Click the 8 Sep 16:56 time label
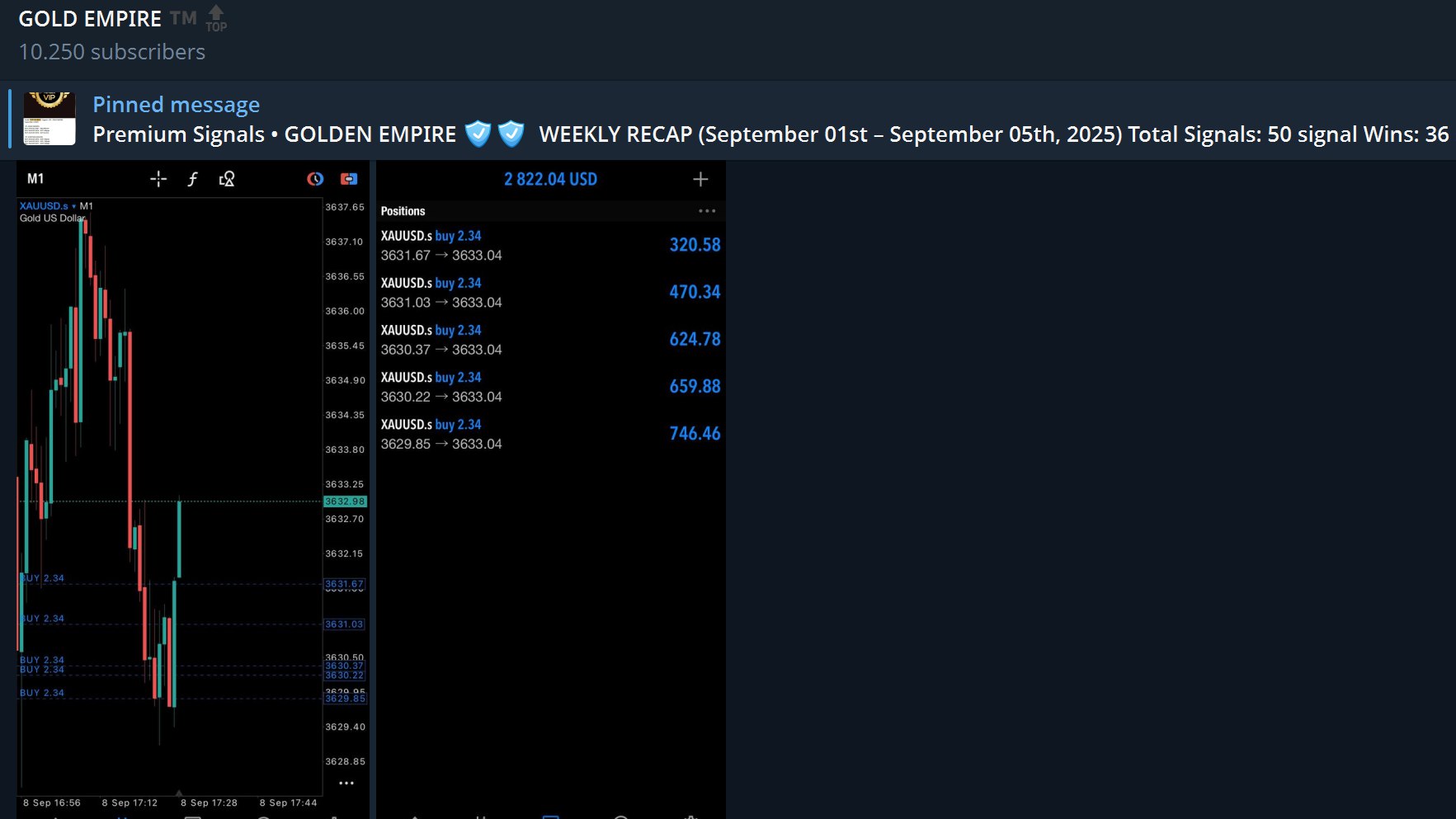Screen dimensions: 1456x819 click(x=52, y=803)
